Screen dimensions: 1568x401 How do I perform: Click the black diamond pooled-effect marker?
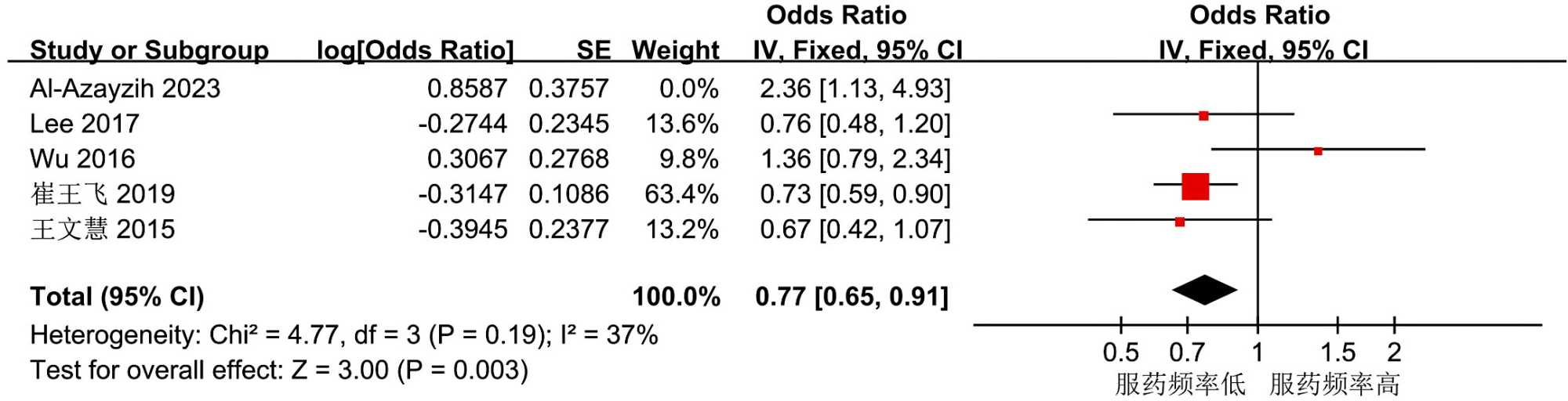1204,291
